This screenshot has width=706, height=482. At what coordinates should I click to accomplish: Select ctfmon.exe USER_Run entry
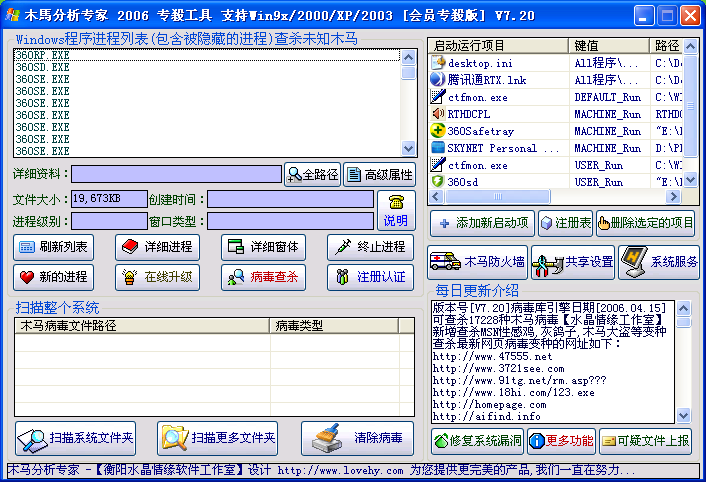pos(556,165)
